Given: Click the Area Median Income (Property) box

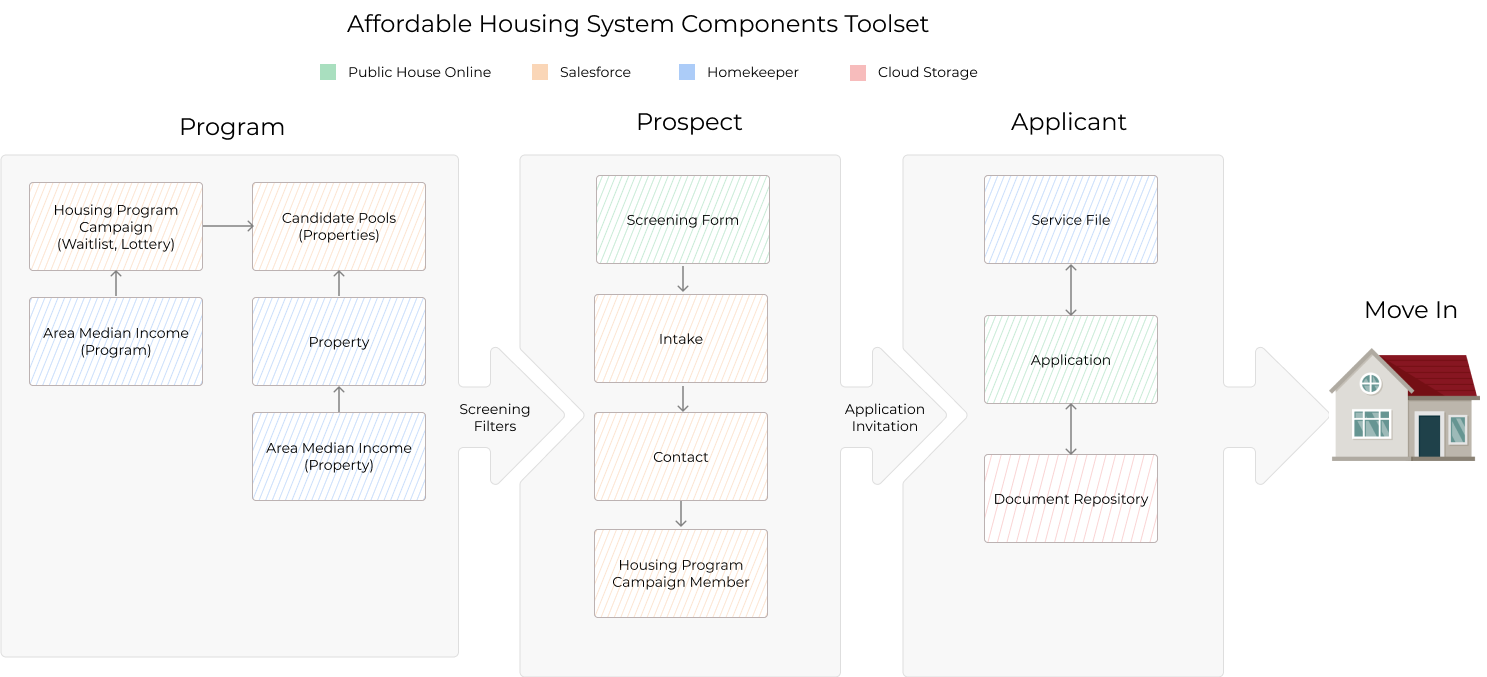Looking at the screenshot, I should click(x=339, y=456).
